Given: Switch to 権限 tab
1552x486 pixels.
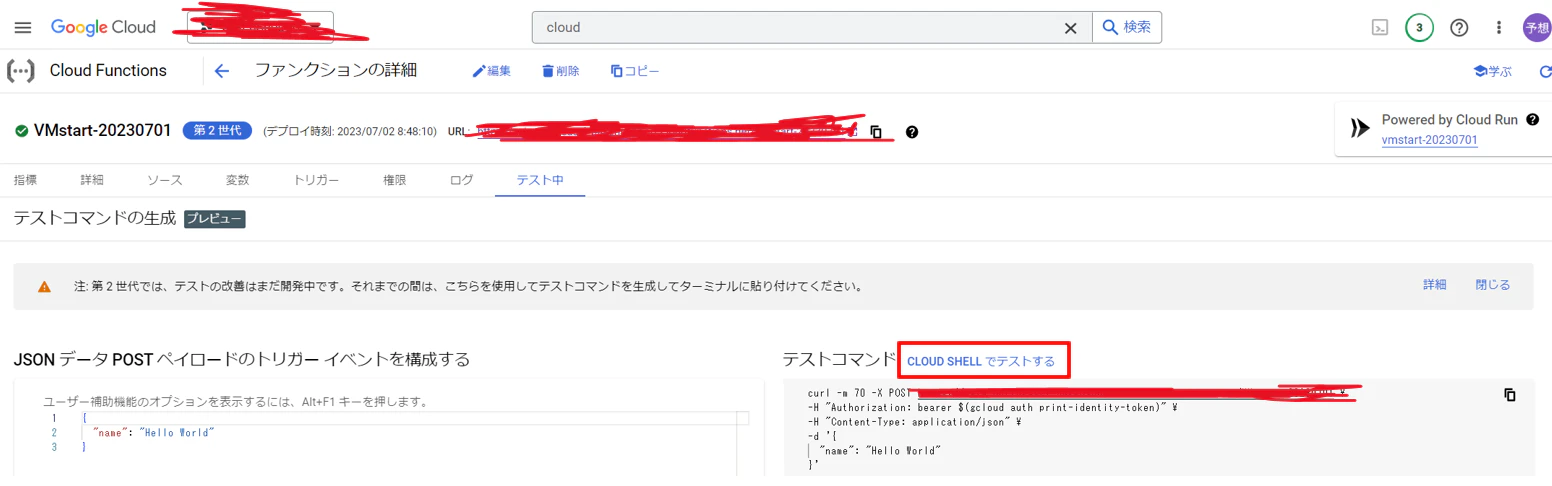Looking at the screenshot, I should 395,180.
